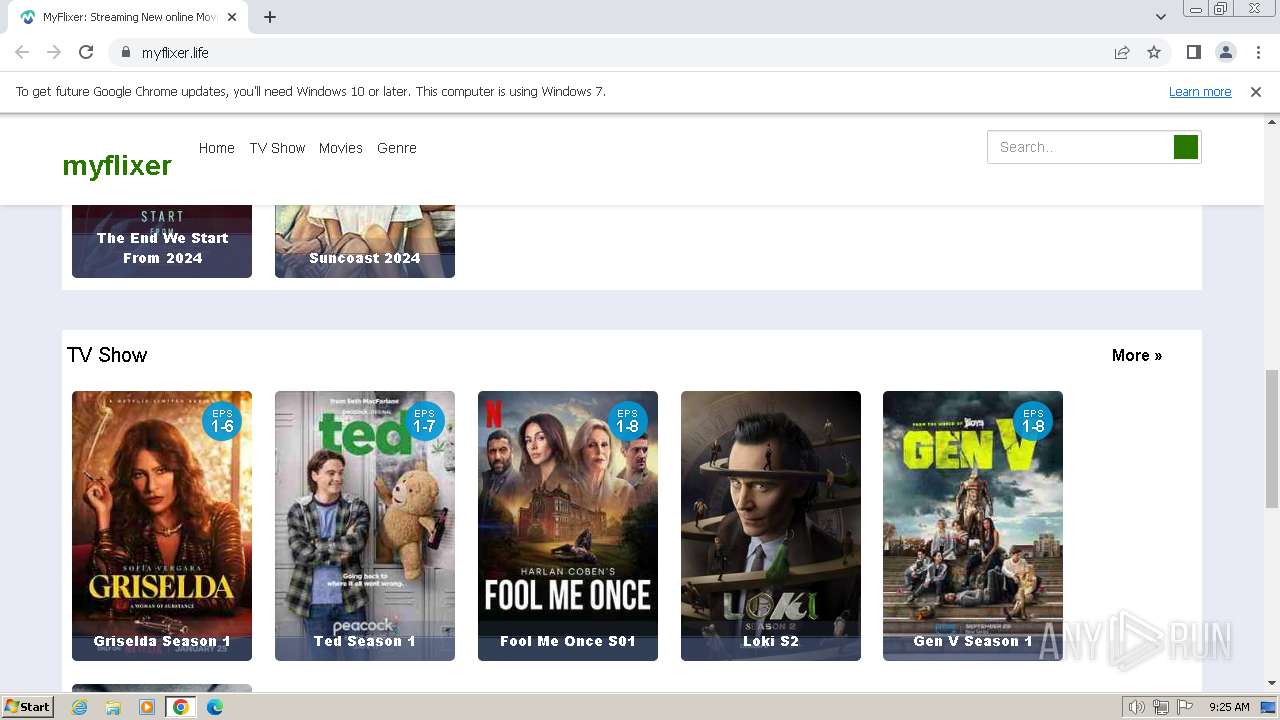View site information padlock icon

(125, 52)
